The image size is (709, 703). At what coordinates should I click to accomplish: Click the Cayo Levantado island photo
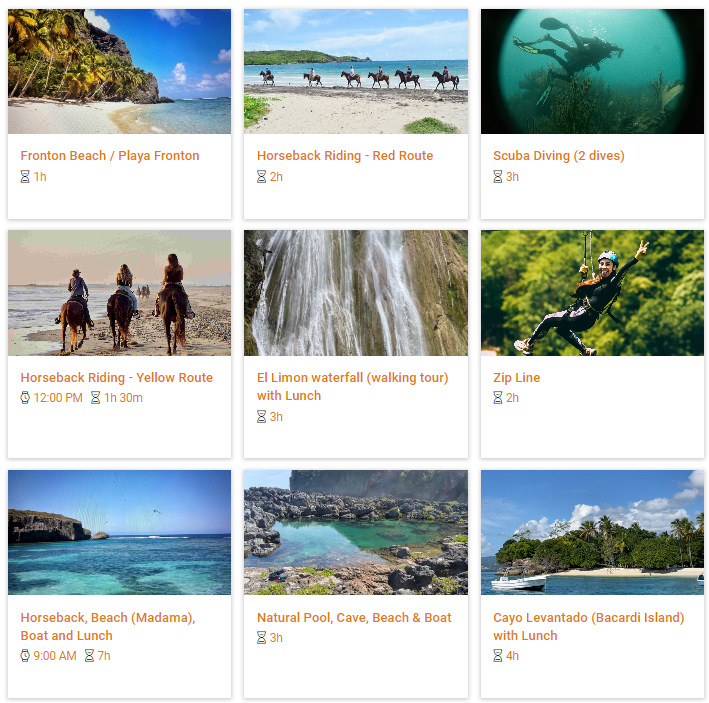(x=592, y=533)
